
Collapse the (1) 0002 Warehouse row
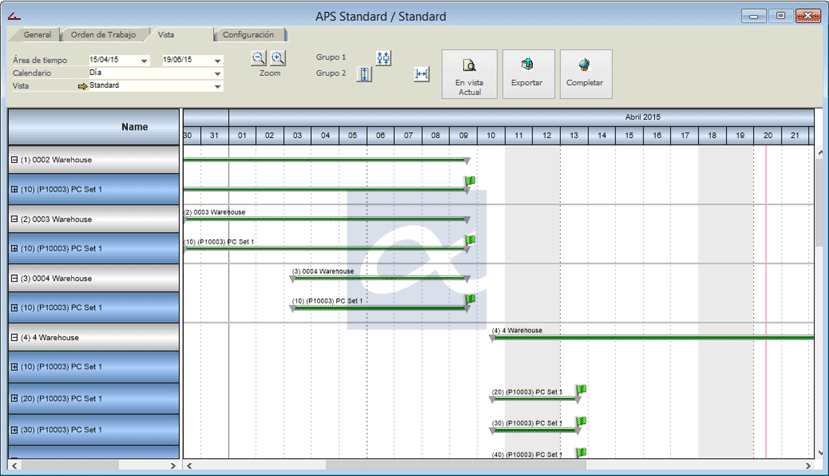(14, 160)
